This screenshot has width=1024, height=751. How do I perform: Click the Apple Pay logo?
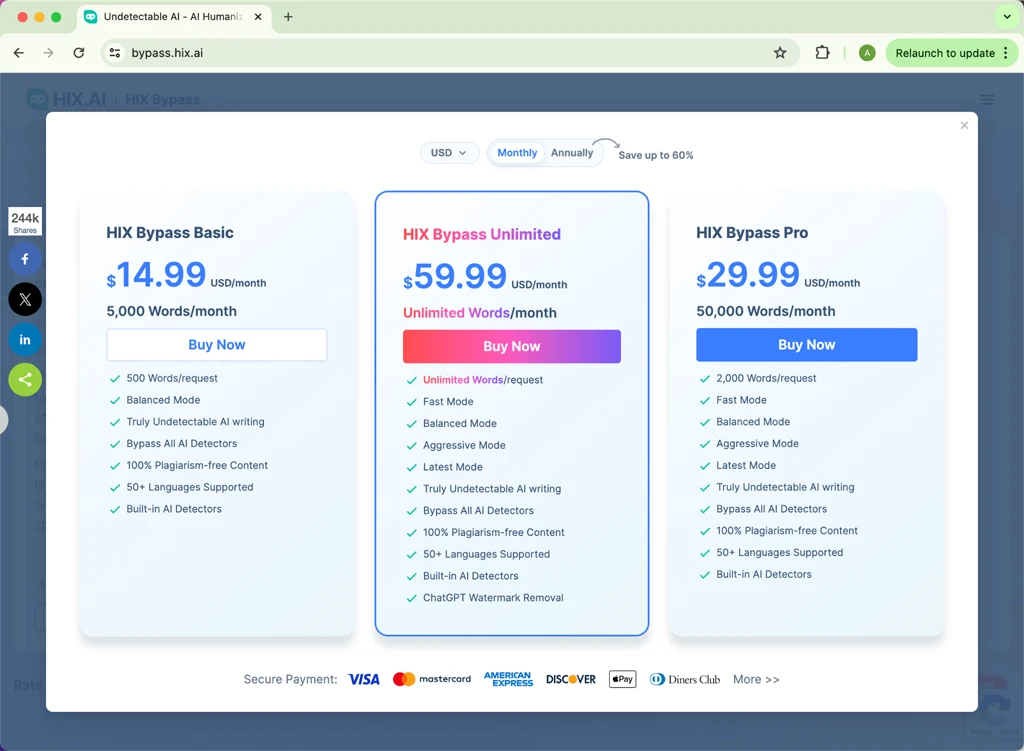[622, 679]
